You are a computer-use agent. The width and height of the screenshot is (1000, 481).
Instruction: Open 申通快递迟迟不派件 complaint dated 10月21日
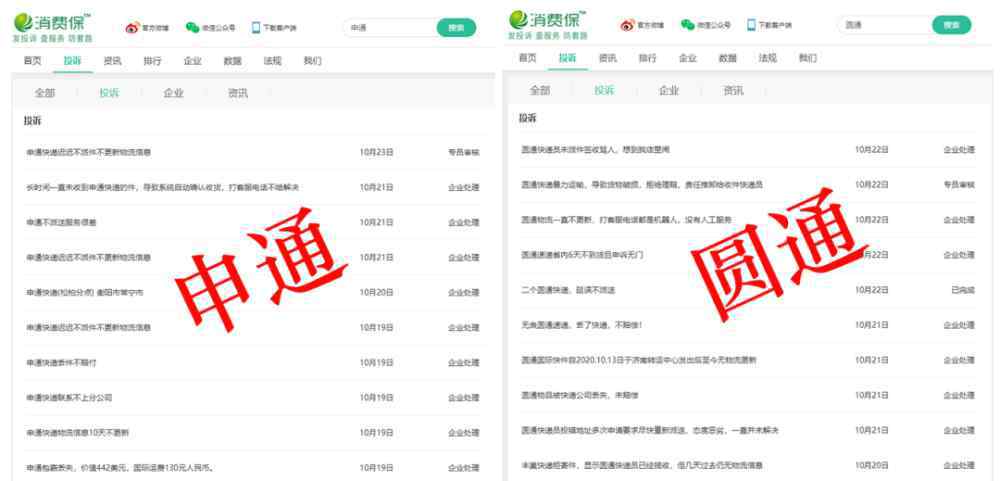tap(89, 258)
